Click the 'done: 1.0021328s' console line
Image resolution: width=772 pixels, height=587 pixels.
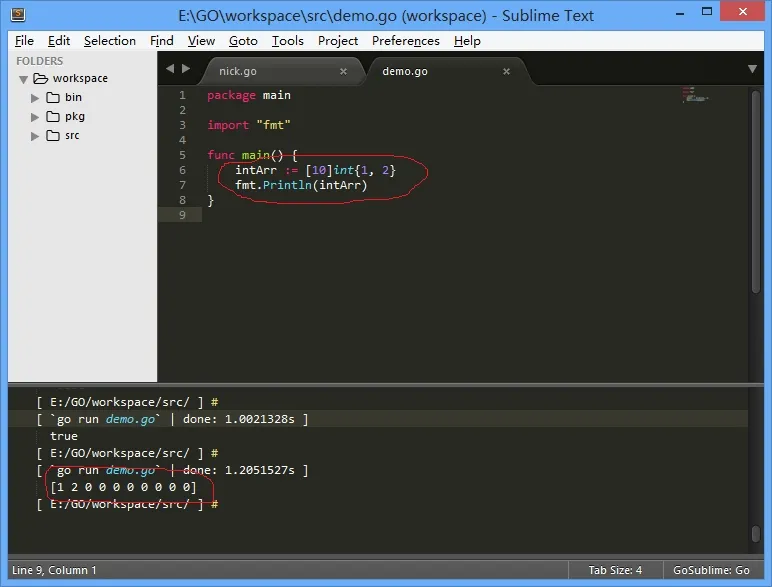coord(172,420)
